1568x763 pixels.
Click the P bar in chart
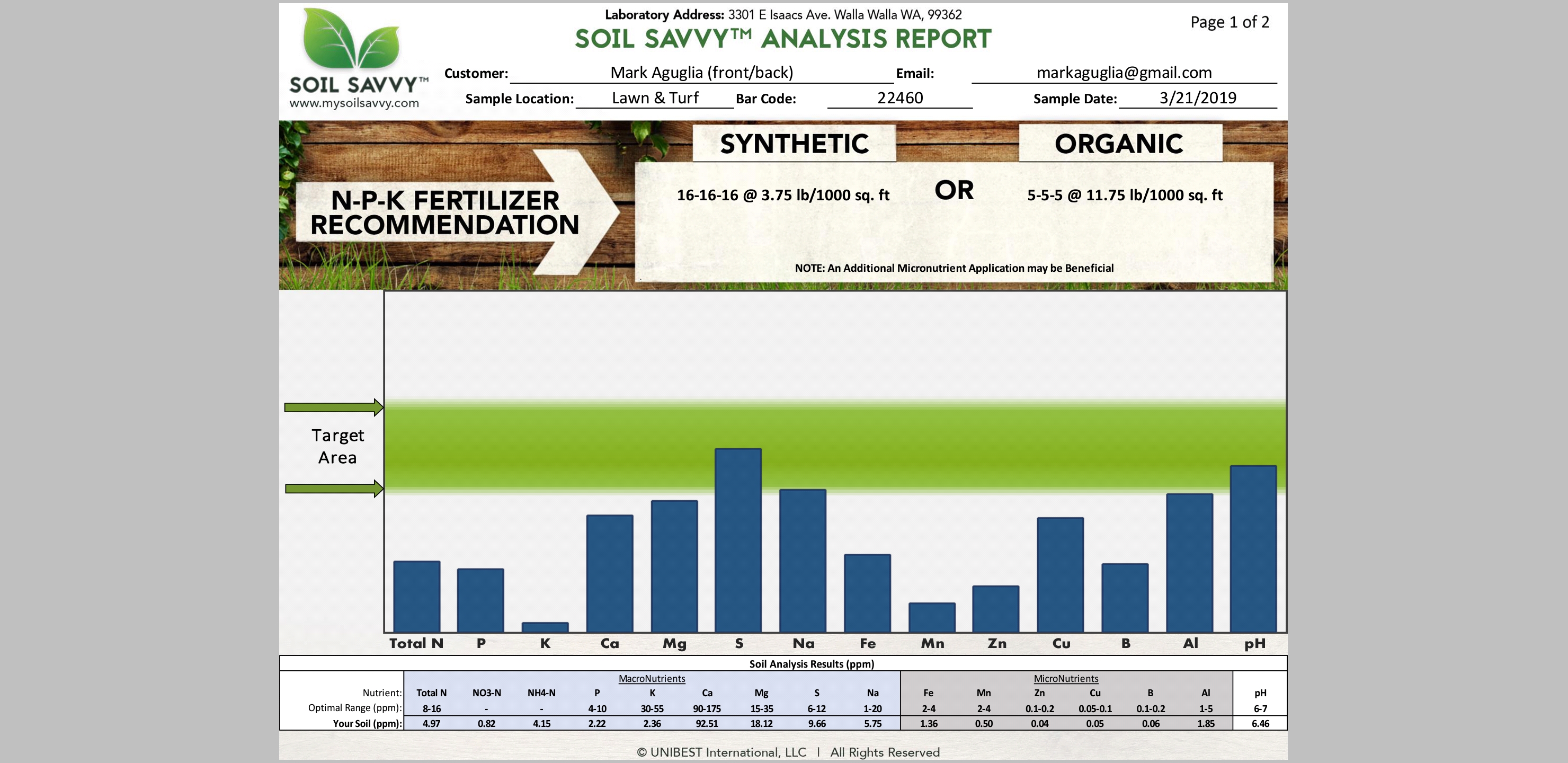pos(480,600)
